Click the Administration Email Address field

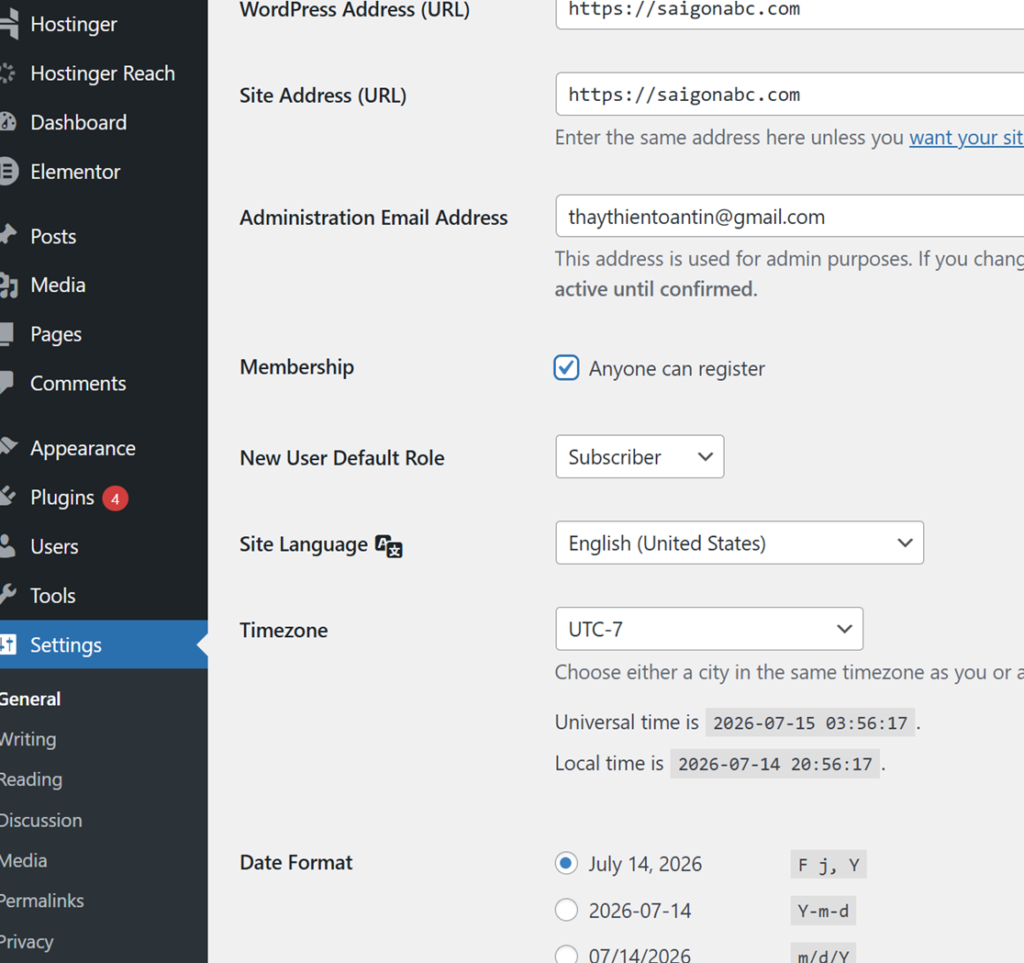(x=790, y=216)
